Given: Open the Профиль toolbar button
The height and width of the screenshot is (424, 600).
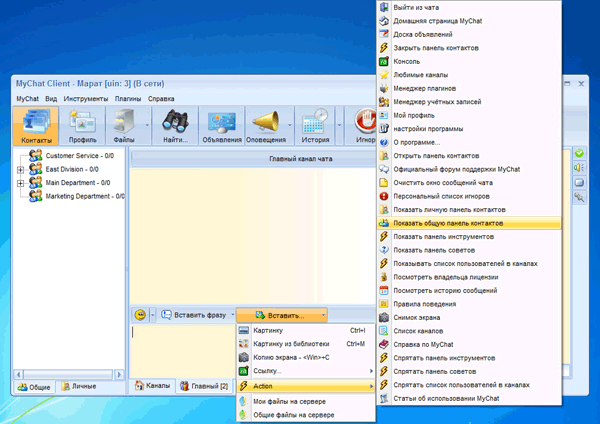Looking at the screenshot, I should [83, 126].
